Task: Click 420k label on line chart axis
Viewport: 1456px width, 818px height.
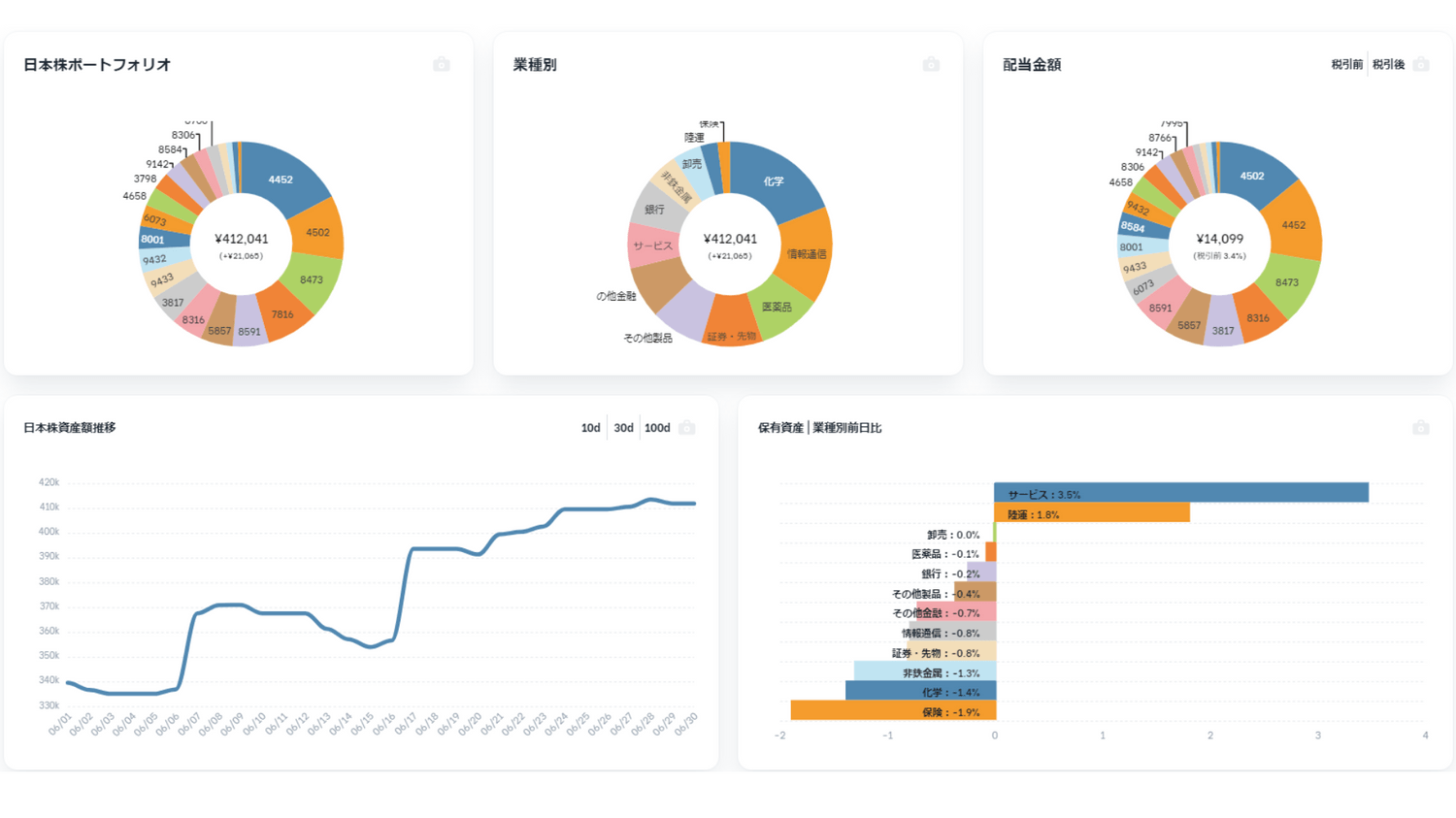Action: [x=49, y=482]
